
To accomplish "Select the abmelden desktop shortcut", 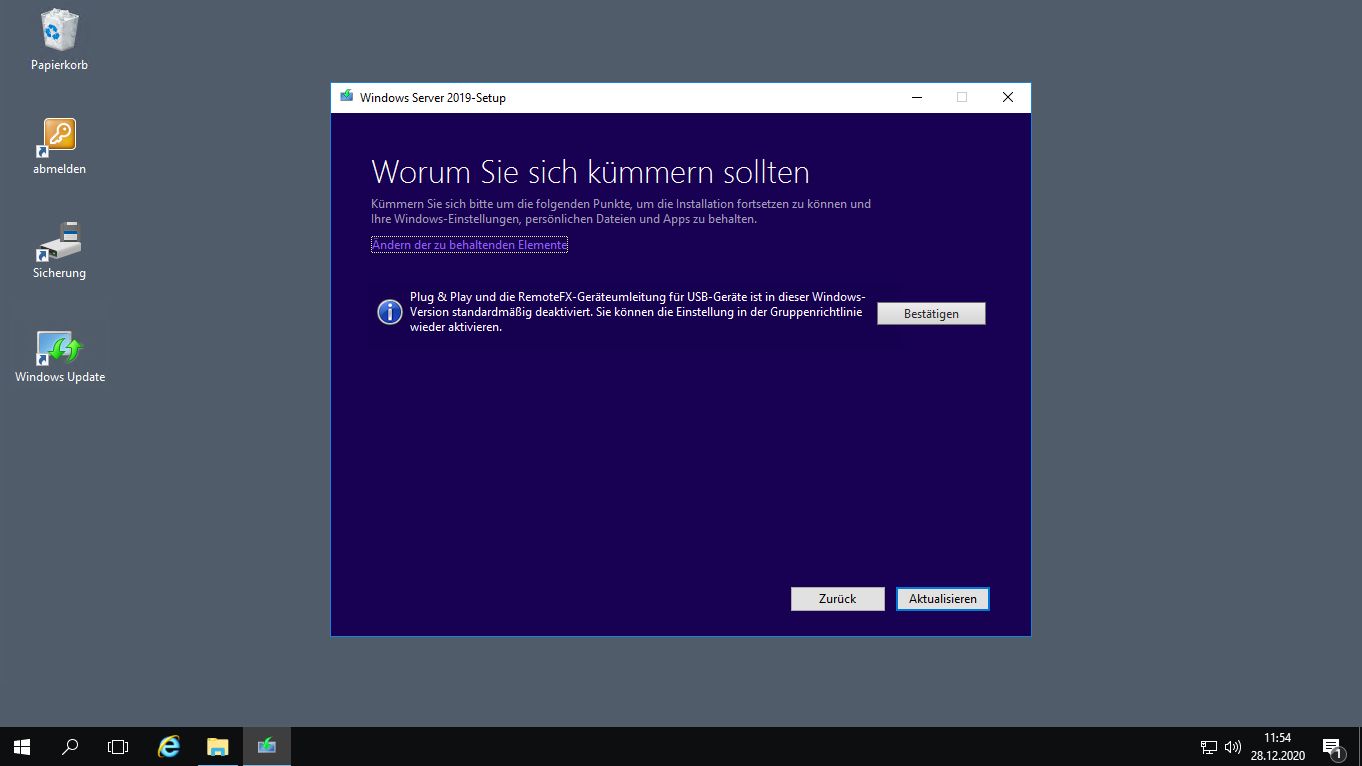I will click(x=59, y=146).
